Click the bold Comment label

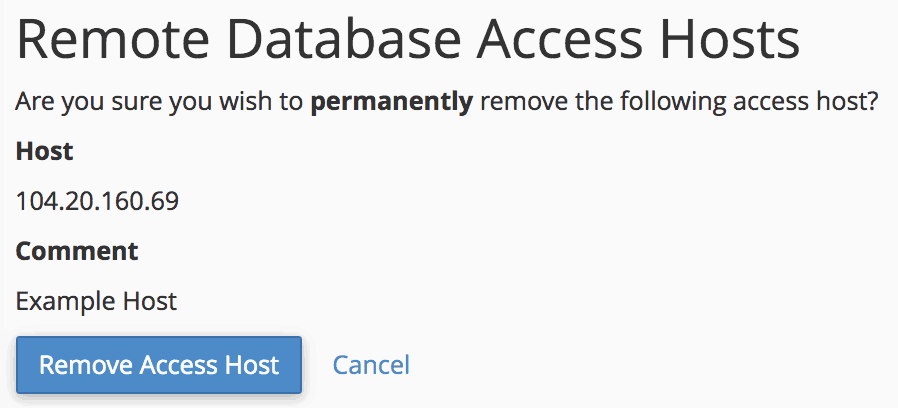pos(77,250)
